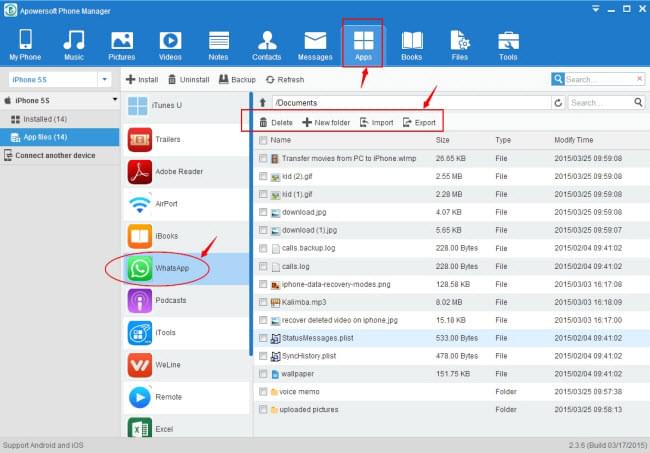
Task: Select recover deleted video on iphone.jpg
Action: click(452, 320)
